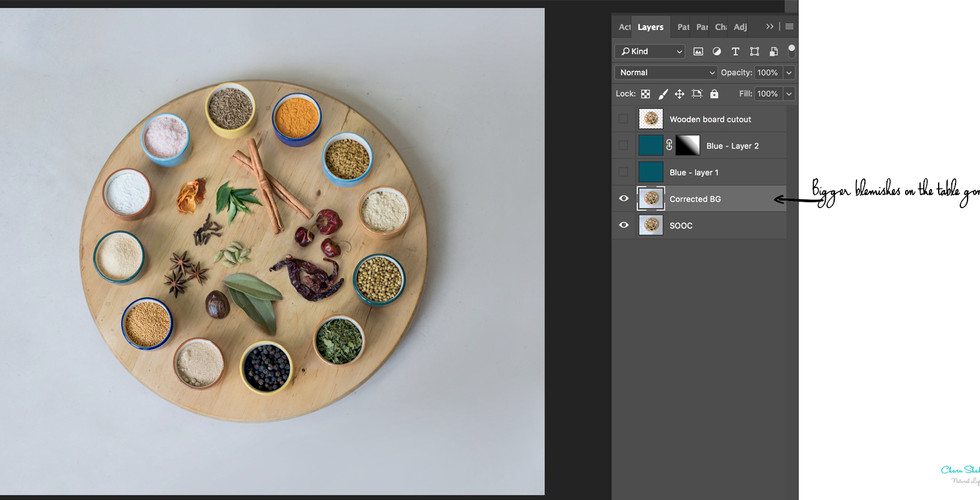Click Lock image pixels brush icon
The height and width of the screenshot is (500, 980).
click(x=662, y=94)
